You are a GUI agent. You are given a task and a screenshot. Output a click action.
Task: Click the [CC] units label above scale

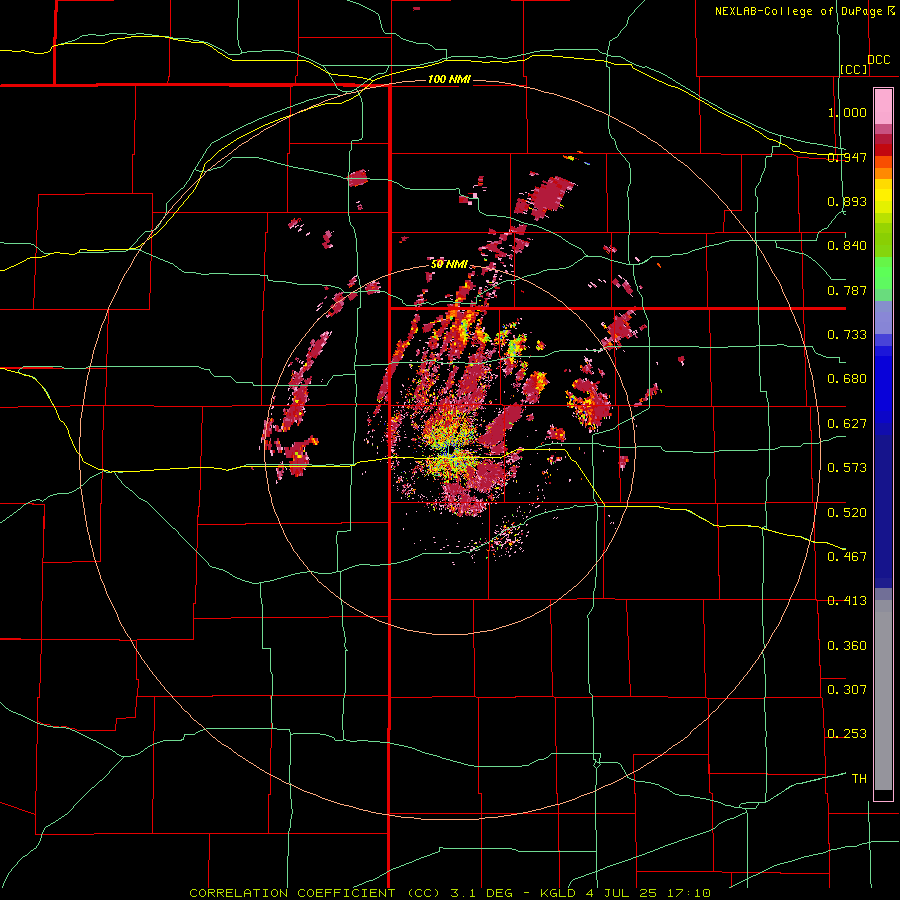click(x=854, y=69)
